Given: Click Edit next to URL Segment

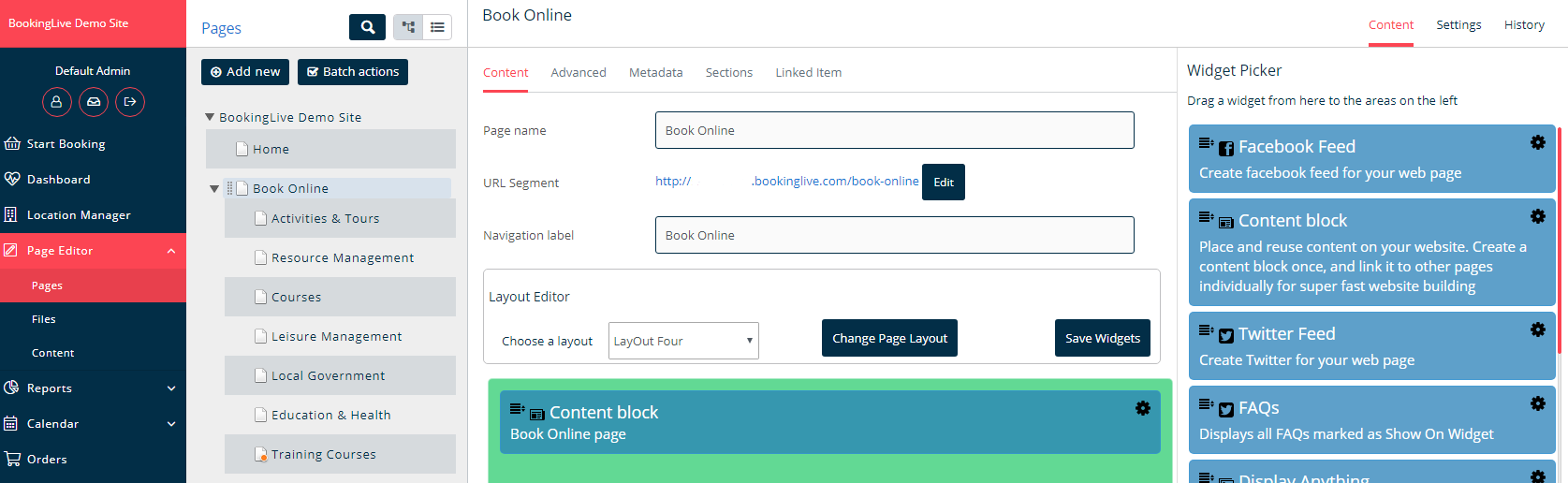Looking at the screenshot, I should pos(944,183).
